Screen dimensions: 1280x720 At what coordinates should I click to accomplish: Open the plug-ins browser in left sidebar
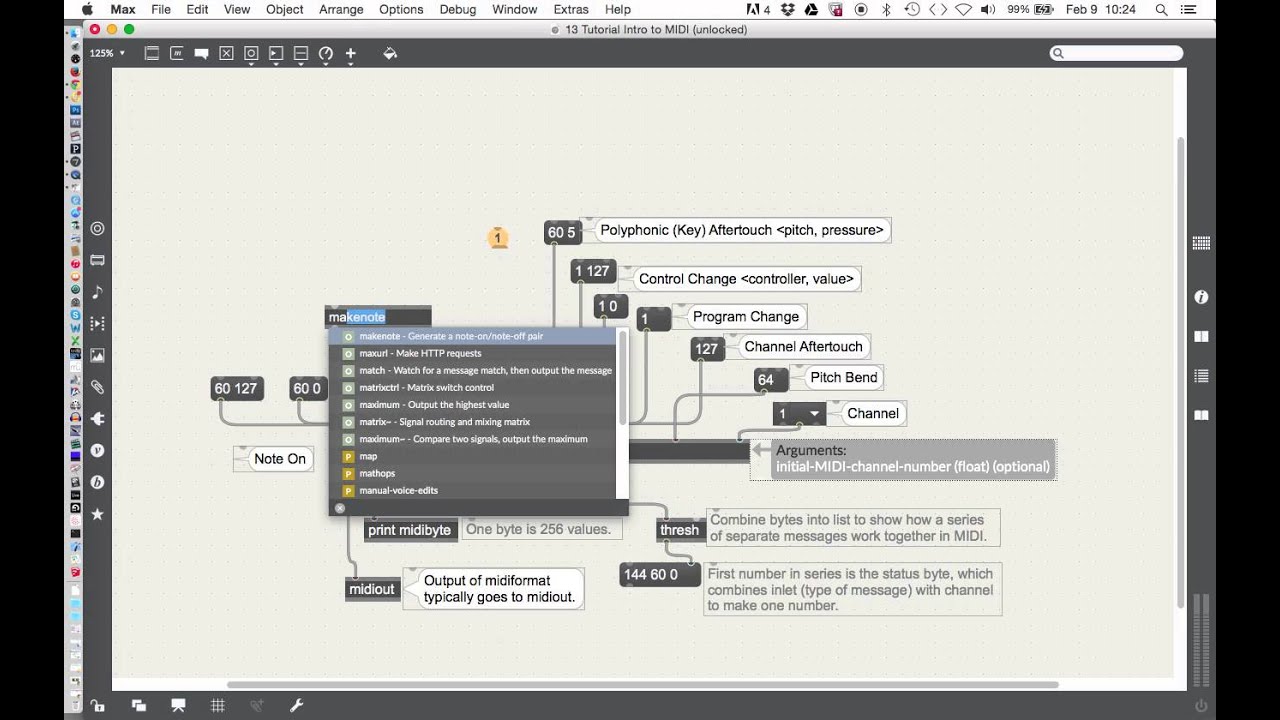click(x=97, y=419)
